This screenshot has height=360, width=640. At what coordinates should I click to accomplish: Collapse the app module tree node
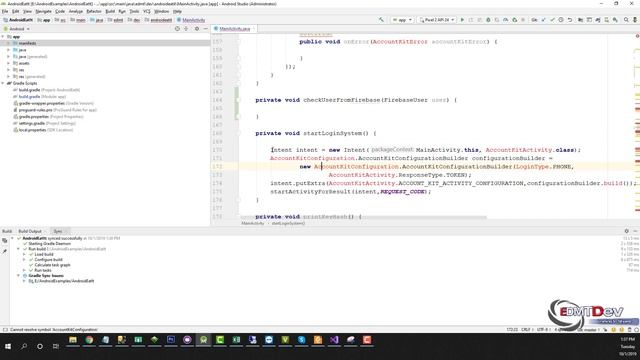3,37
